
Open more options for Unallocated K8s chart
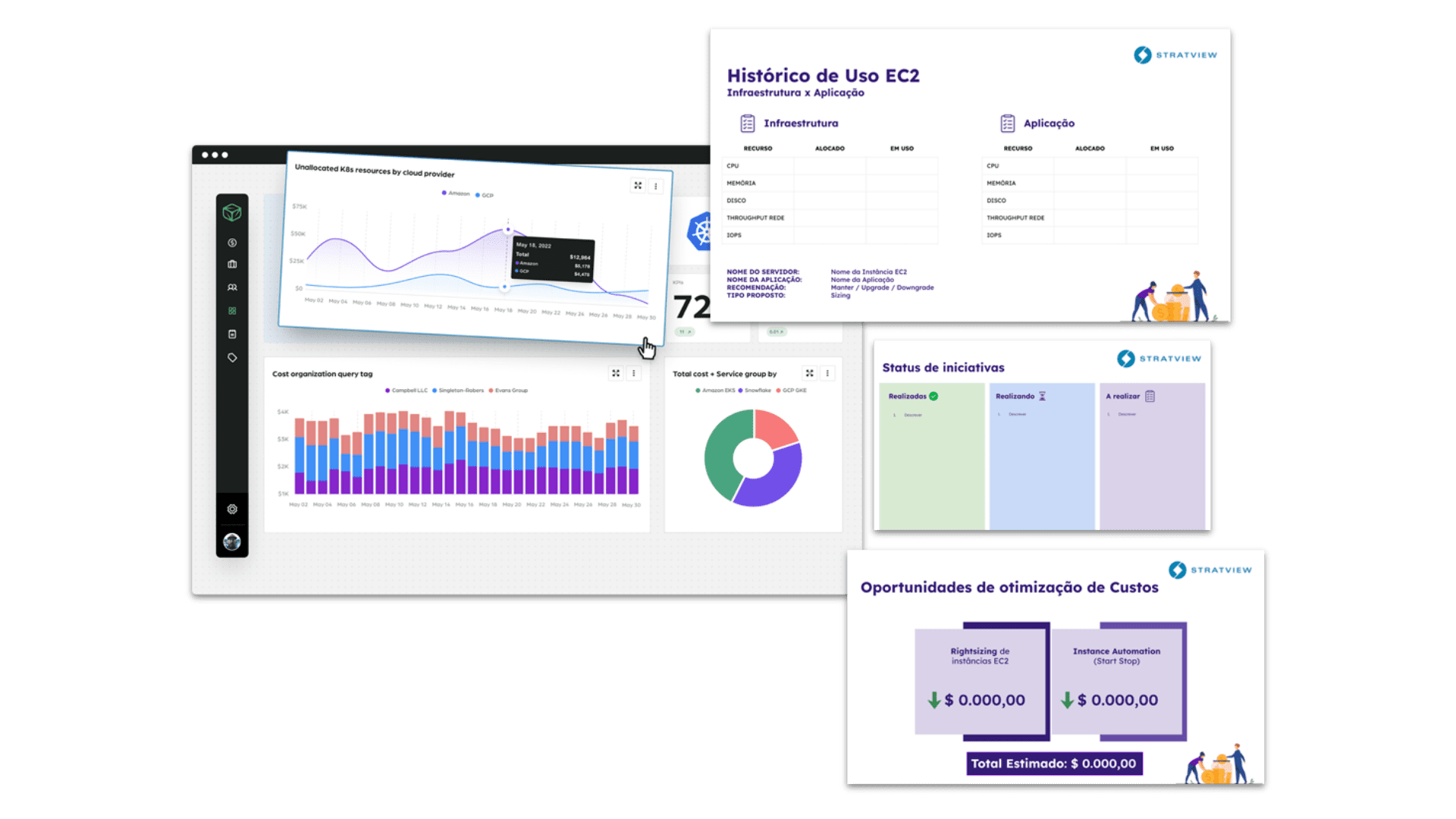(x=656, y=187)
